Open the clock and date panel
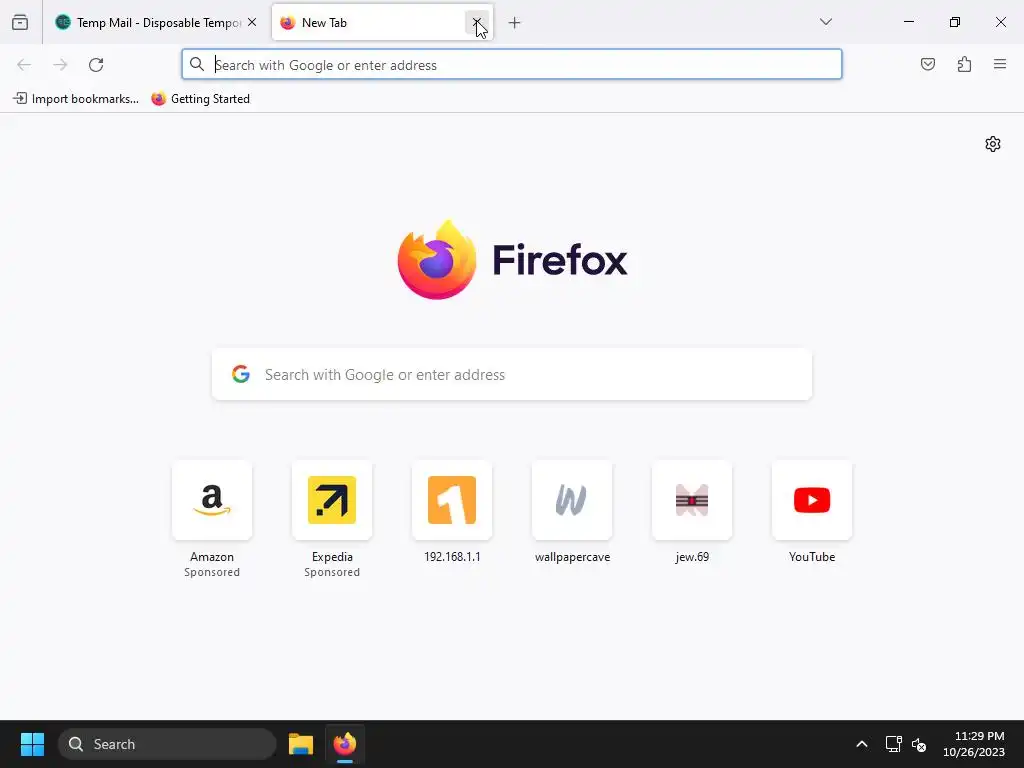 tap(973, 744)
